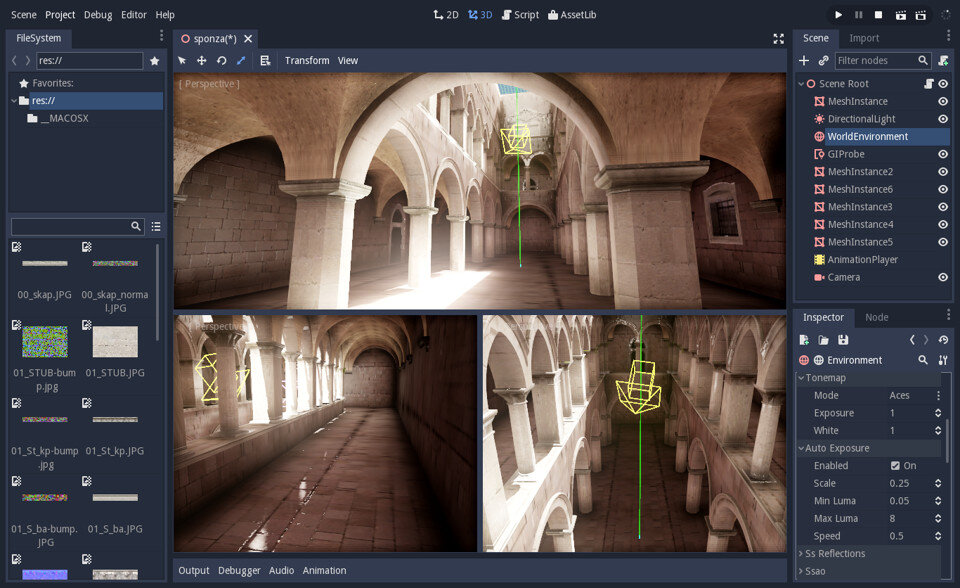960x588 pixels.
Task: Adjust Auto Exposure Scale stepper
Action: 938,484
